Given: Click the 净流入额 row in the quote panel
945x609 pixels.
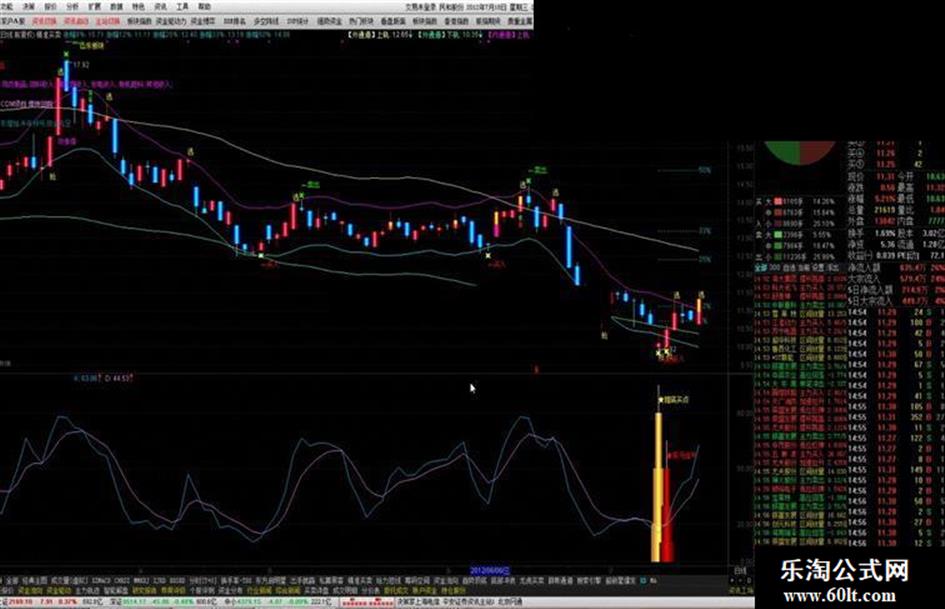Looking at the screenshot, I should click(896, 267).
